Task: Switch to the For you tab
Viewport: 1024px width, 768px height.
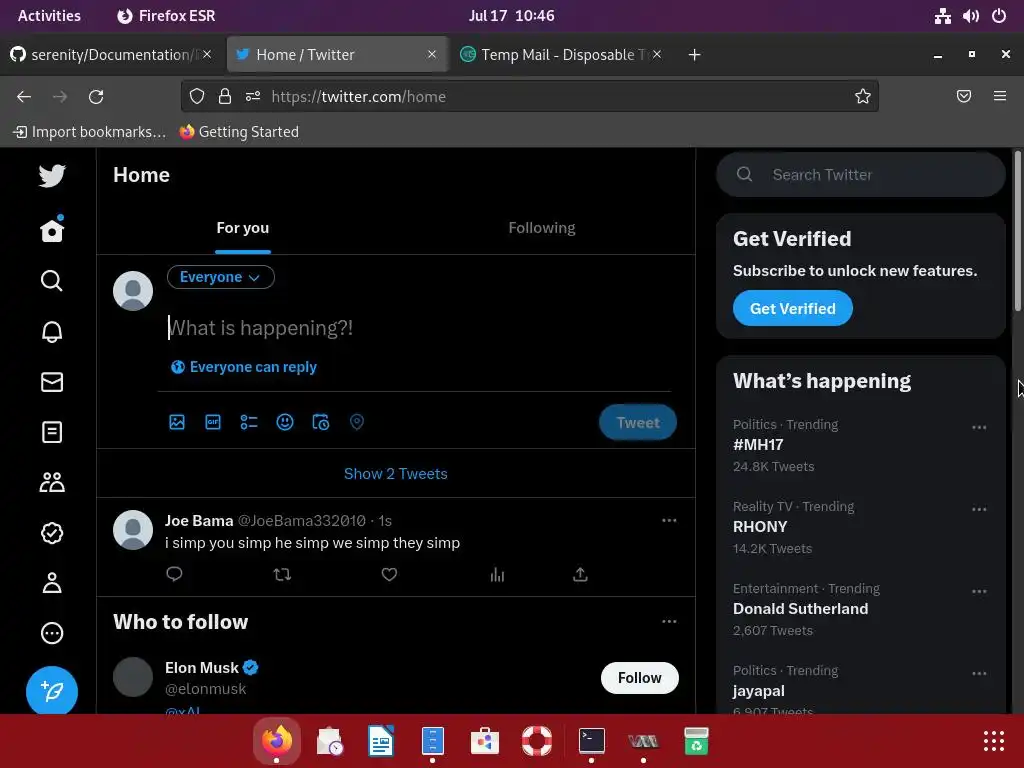Action: 243,228
